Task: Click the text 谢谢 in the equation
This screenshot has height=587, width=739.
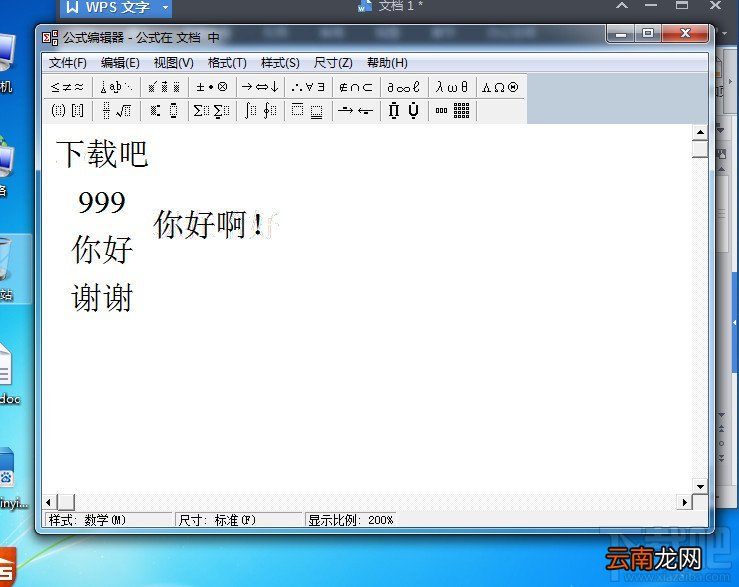Action: 102,298
